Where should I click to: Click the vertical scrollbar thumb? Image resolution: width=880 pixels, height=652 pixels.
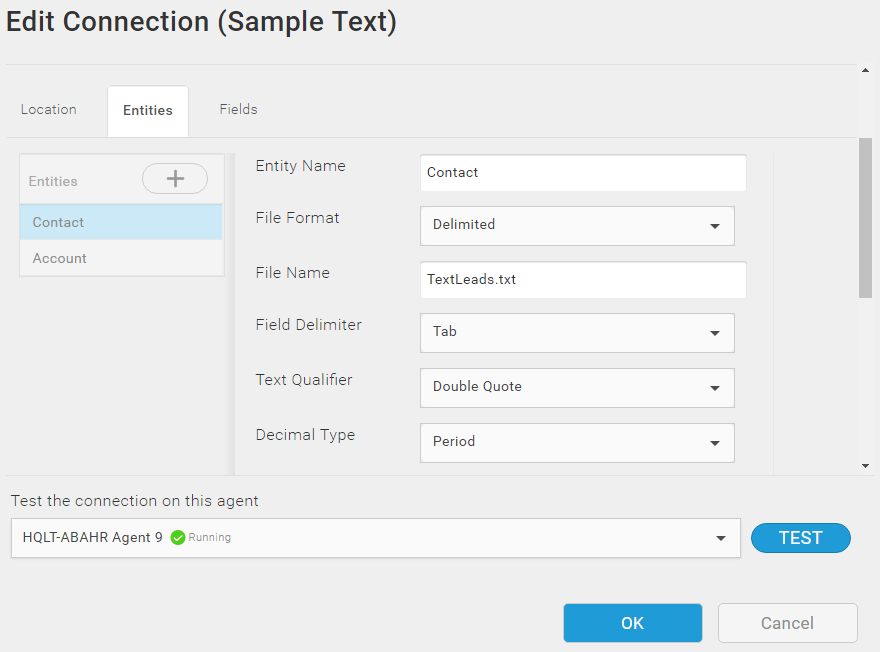coord(865,218)
